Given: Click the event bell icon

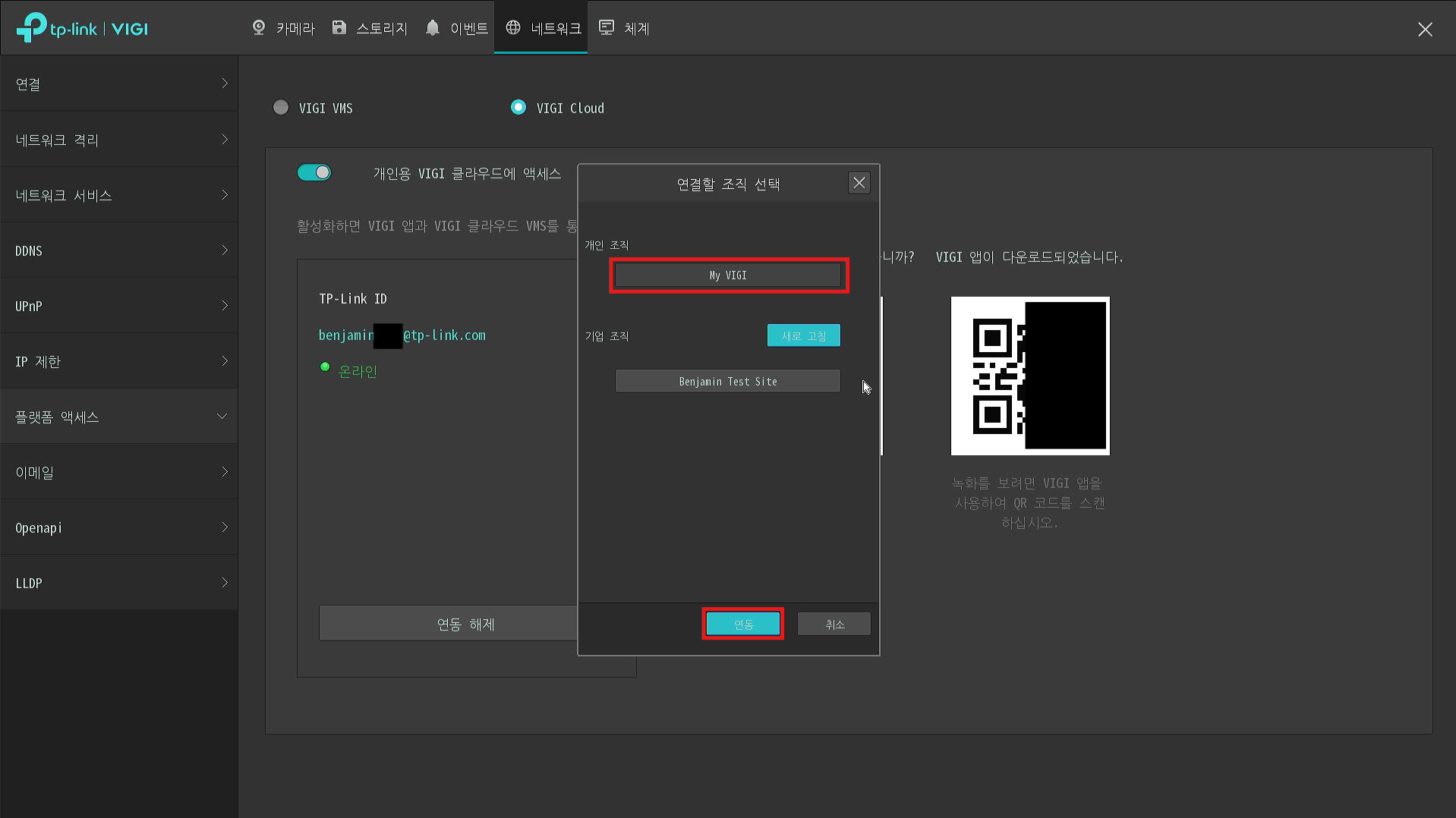Looking at the screenshot, I should coord(433,28).
